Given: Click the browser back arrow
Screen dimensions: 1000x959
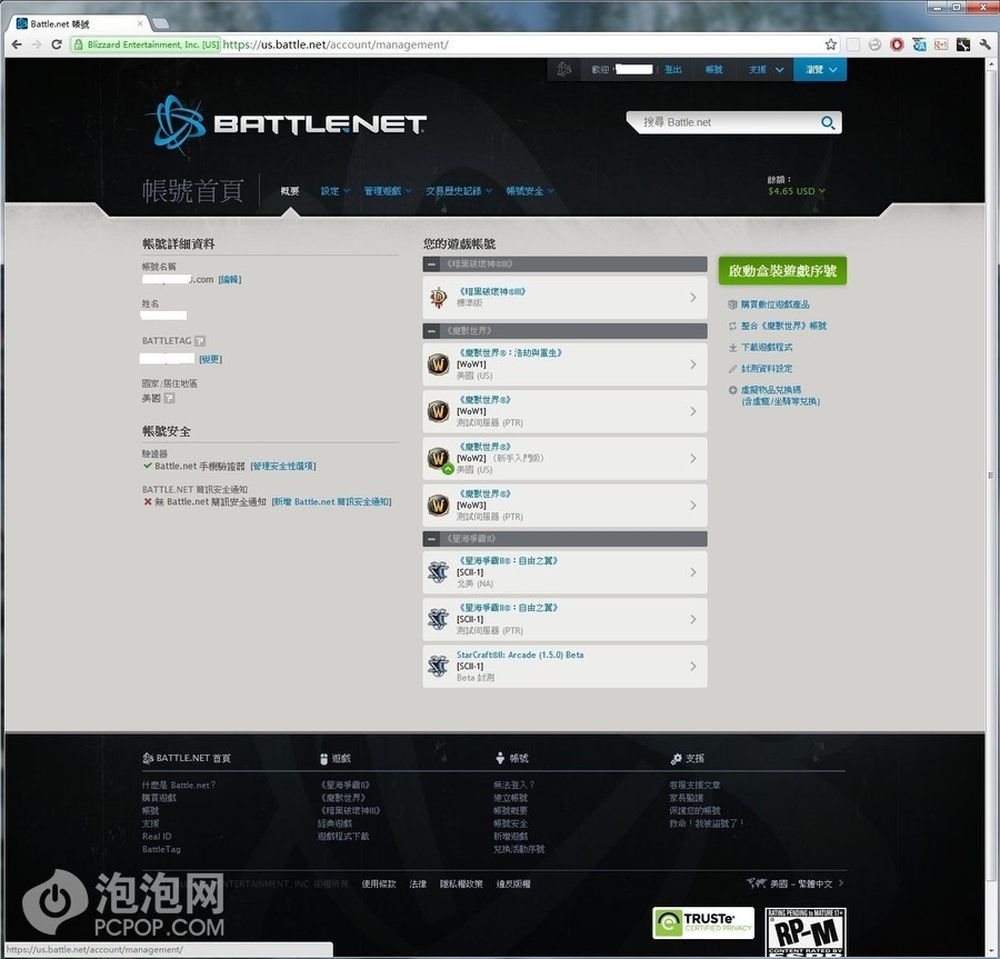Looking at the screenshot, I should pyautogui.click(x=17, y=45).
